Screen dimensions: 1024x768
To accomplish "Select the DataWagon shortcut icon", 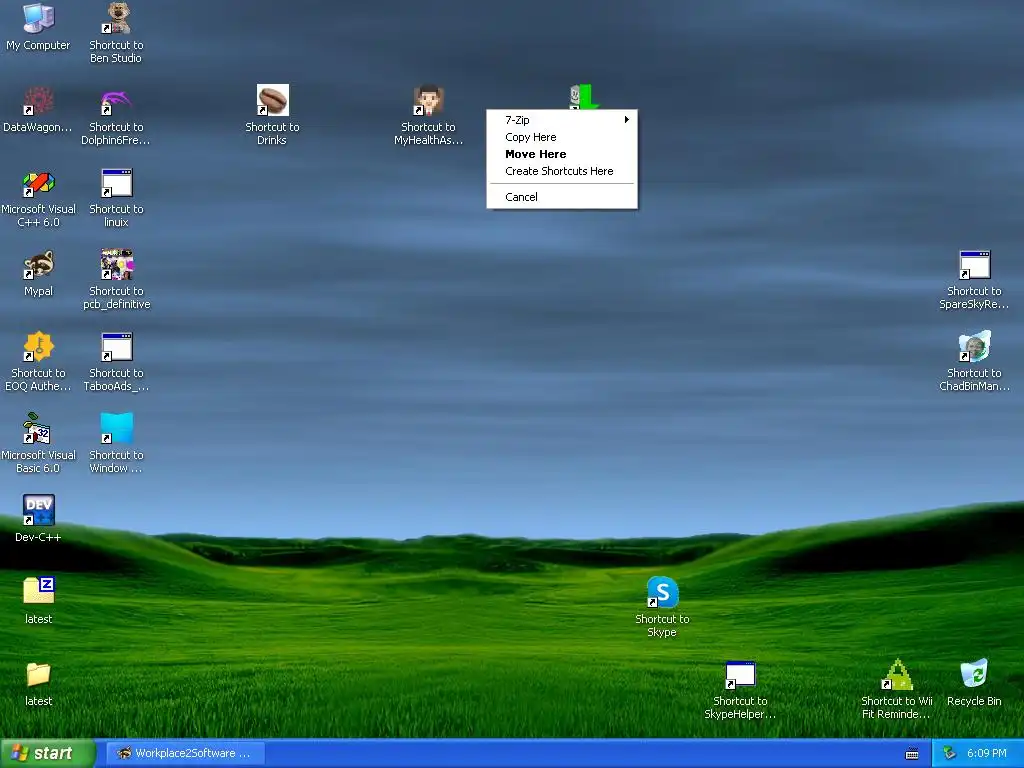I will 38,101.
